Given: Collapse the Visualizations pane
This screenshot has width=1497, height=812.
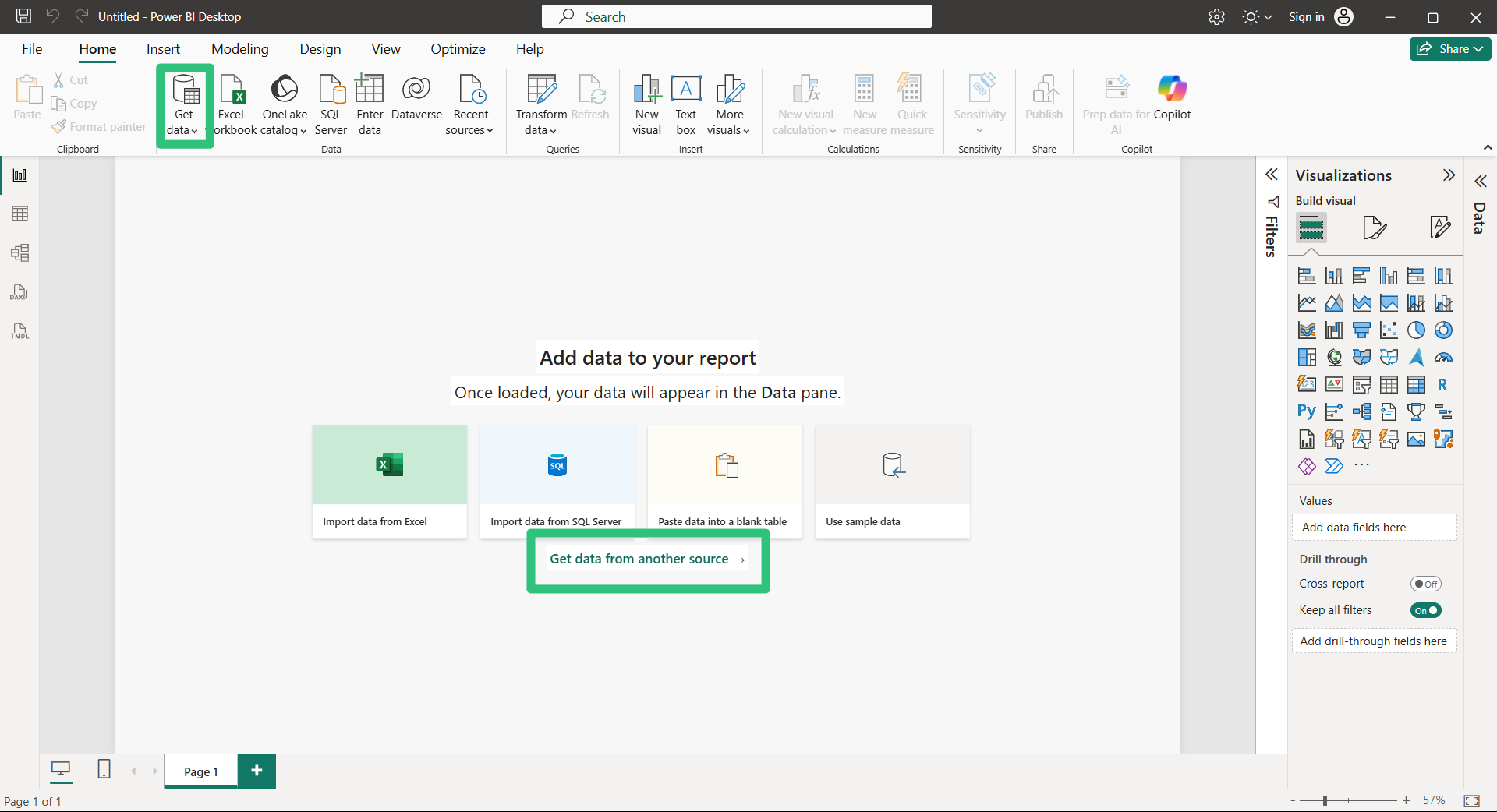Looking at the screenshot, I should [1449, 175].
